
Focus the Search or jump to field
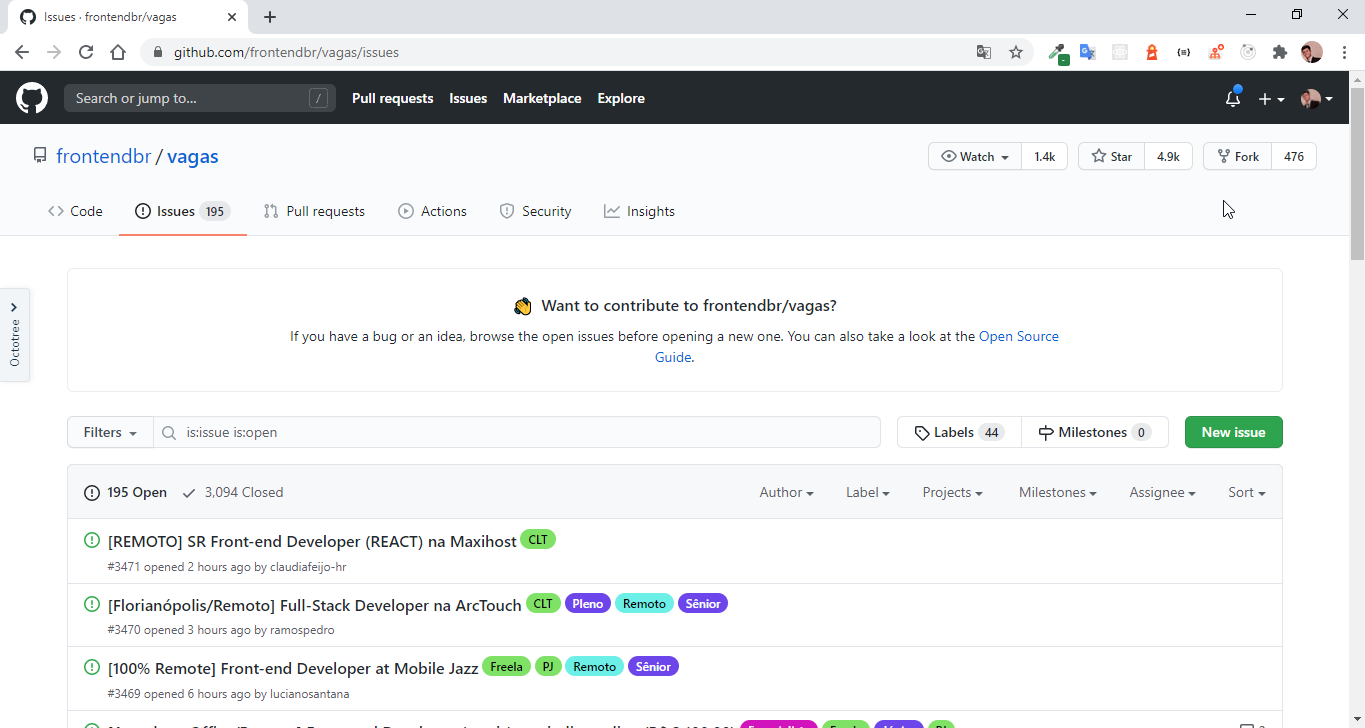(x=200, y=98)
